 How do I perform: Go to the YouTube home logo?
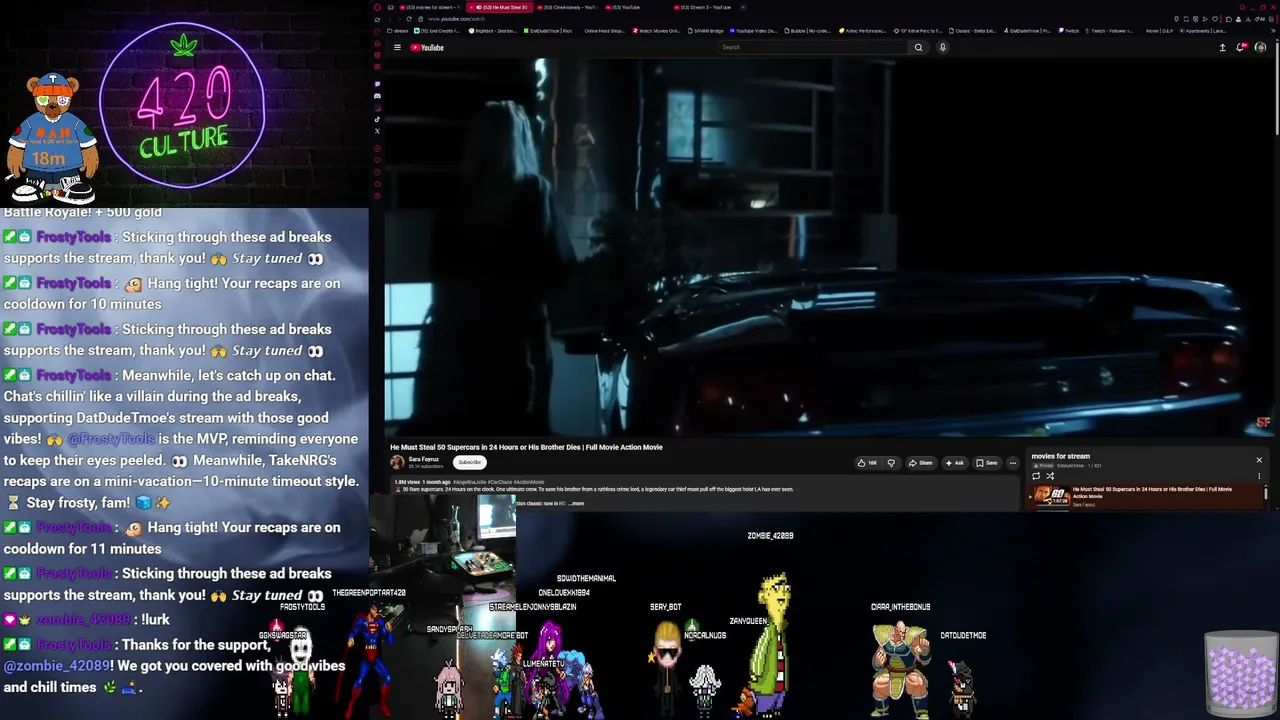[x=427, y=47]
